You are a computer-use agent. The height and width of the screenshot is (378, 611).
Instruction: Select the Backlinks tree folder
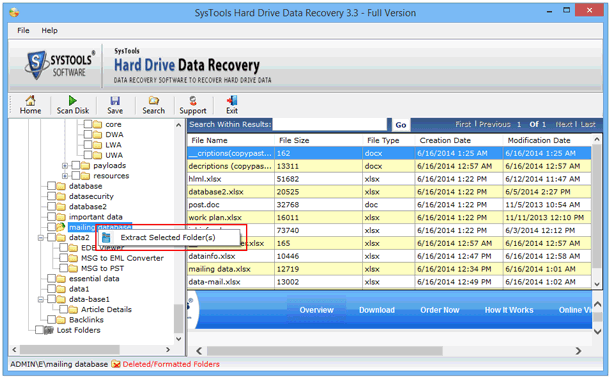[86, 320]
